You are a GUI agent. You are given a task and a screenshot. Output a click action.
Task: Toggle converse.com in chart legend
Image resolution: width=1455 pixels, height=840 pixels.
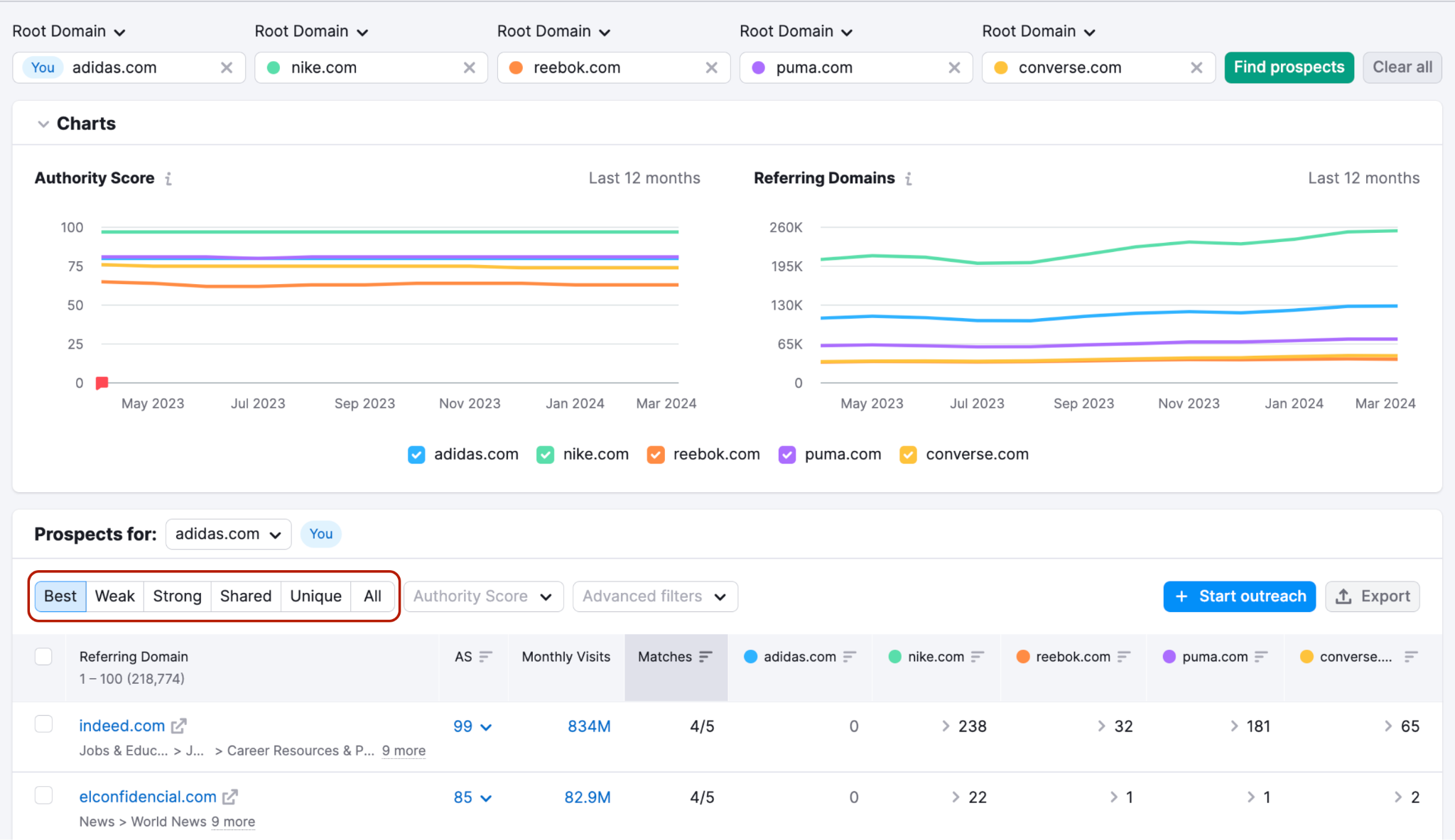click(908, 454)
